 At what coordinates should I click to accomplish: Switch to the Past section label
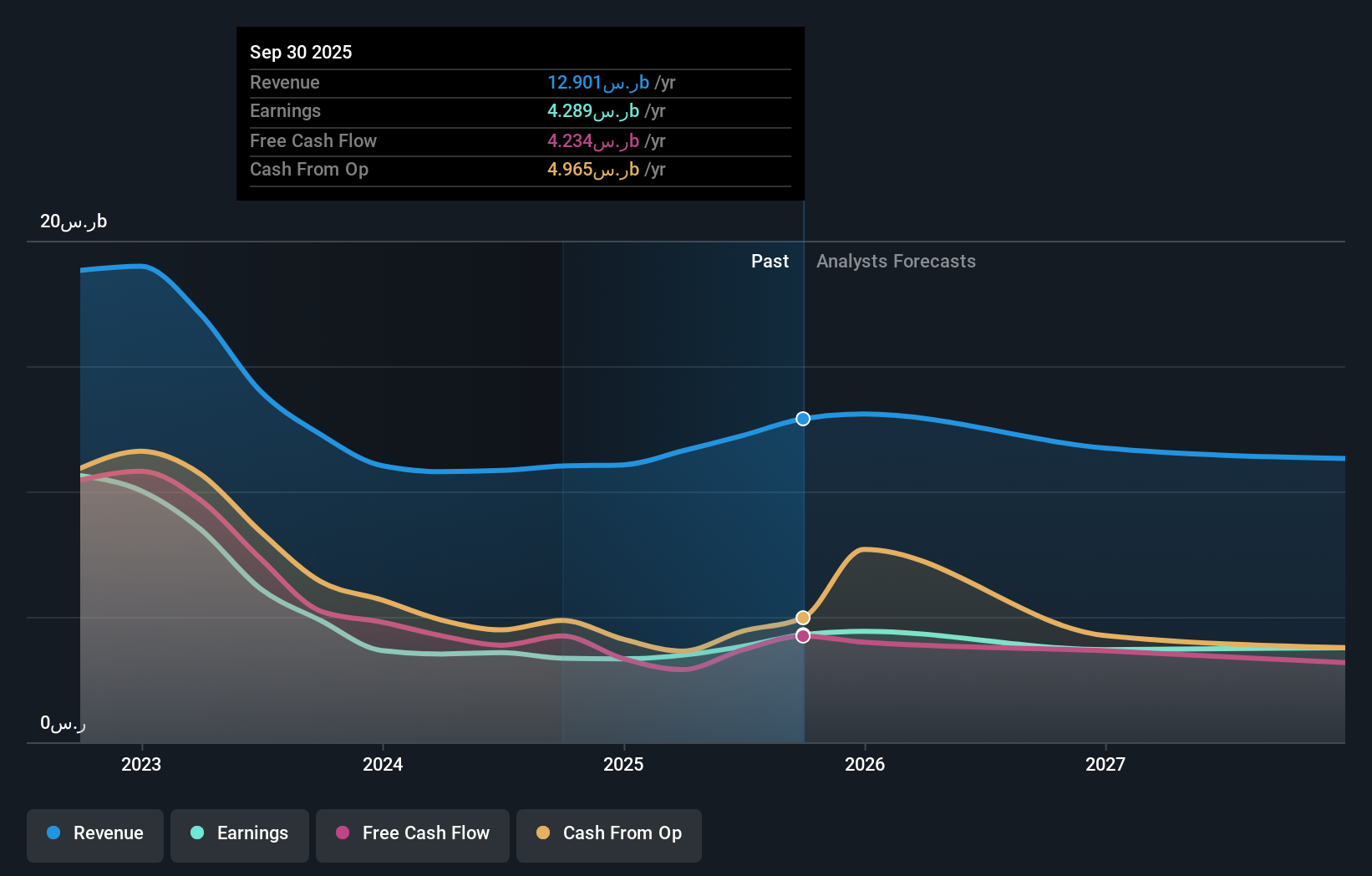point(770,261)
